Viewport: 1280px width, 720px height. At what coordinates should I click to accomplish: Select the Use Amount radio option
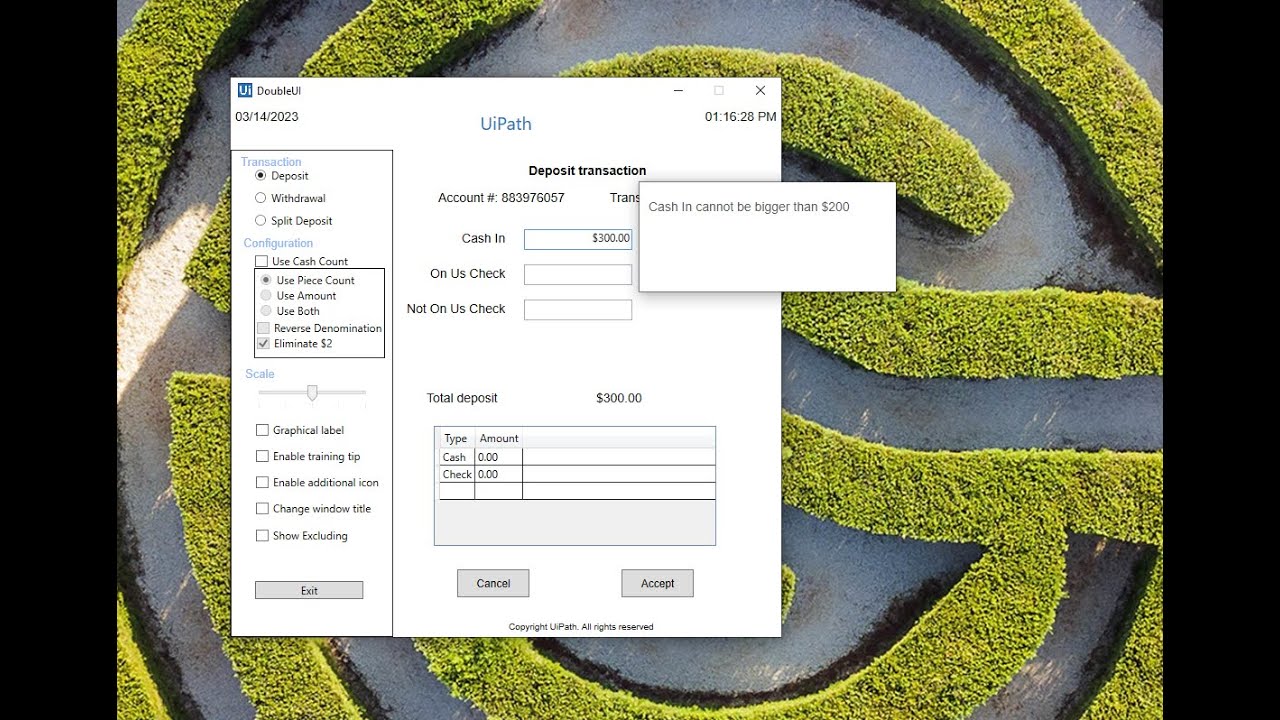[x=266, y=296]
